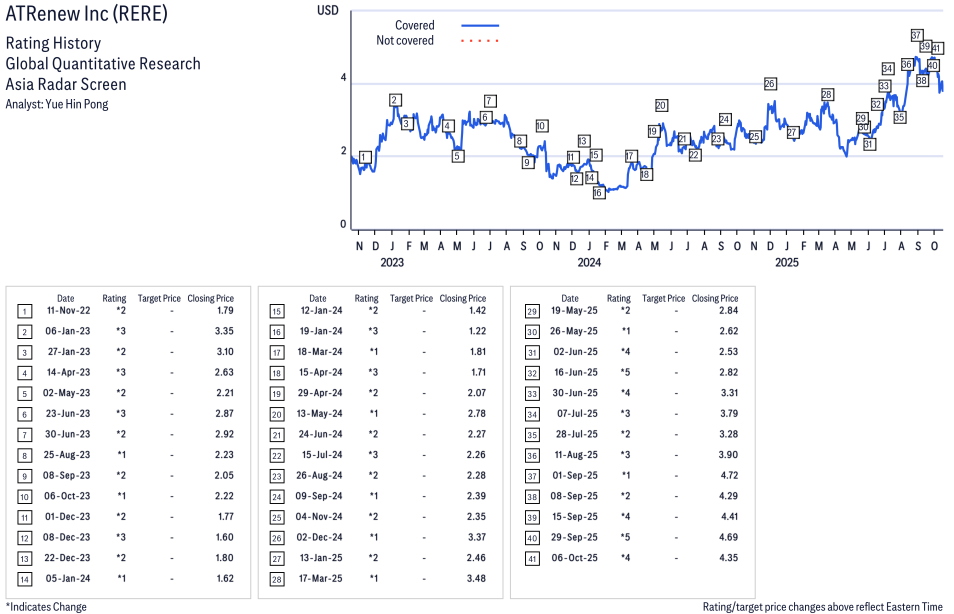Select the 2024 year label on axis
This screenshot has width=954, height=614.
[588, 263]
